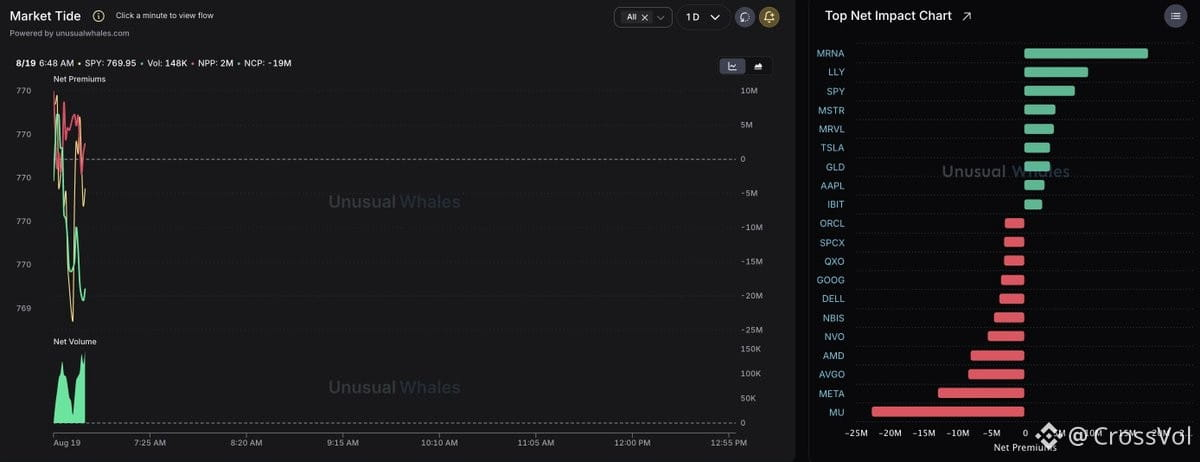Click the refresh icon next to 1D
Image resolution: width=1200 pixels, height=462 pixels.
pos(744,17)
